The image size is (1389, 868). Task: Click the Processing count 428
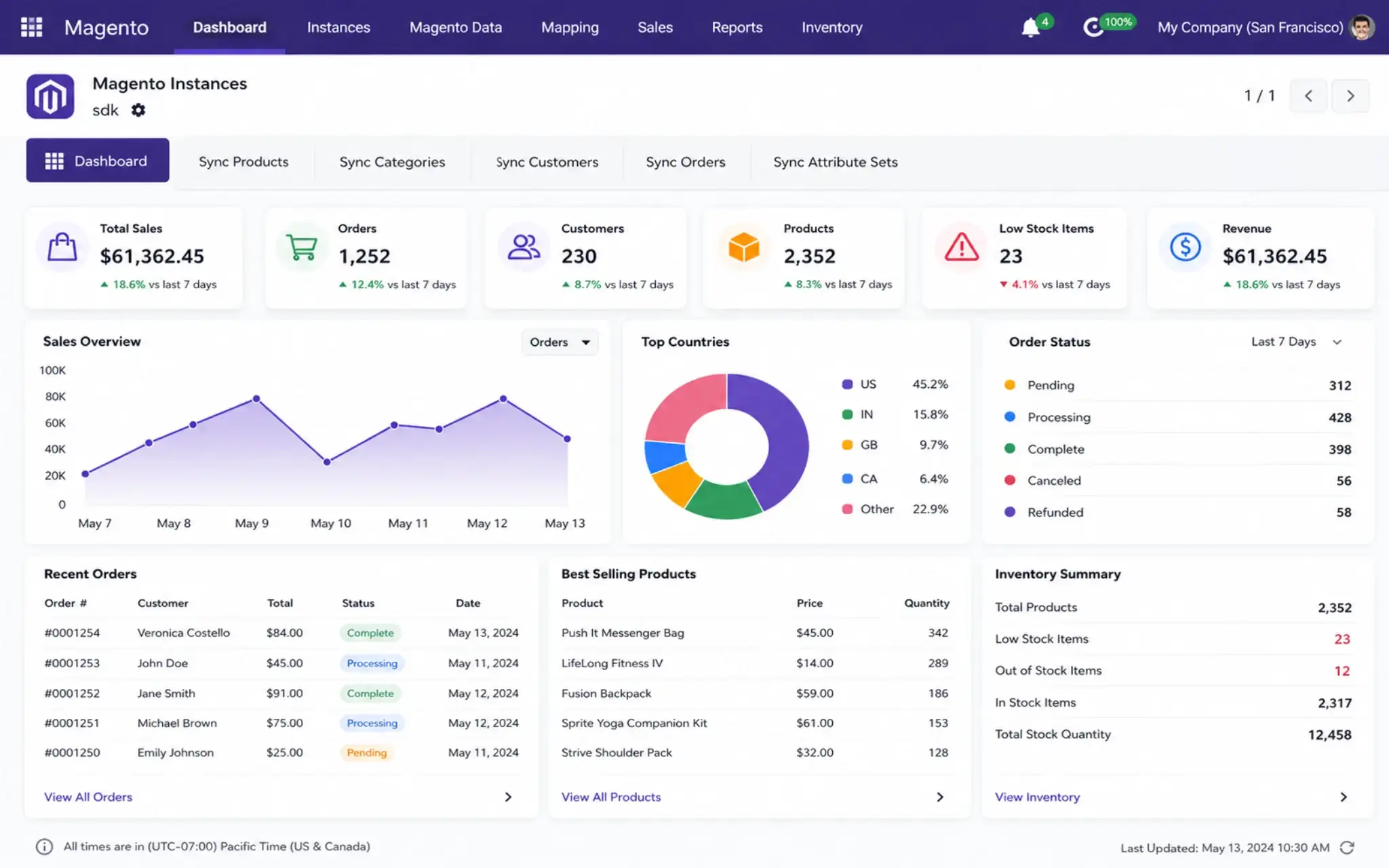pos(1339,418)
